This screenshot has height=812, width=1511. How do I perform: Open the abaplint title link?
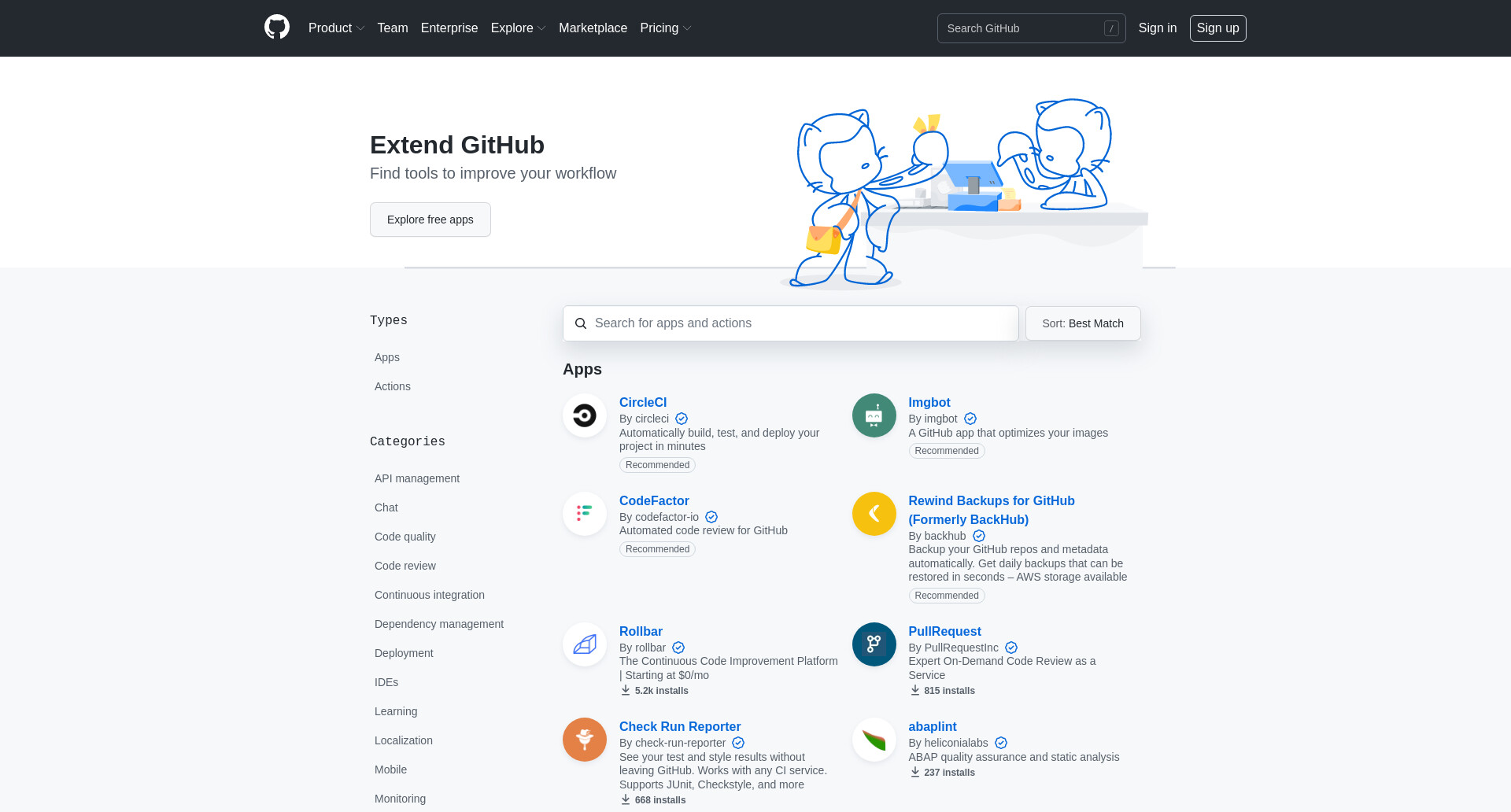click(933, 726)
